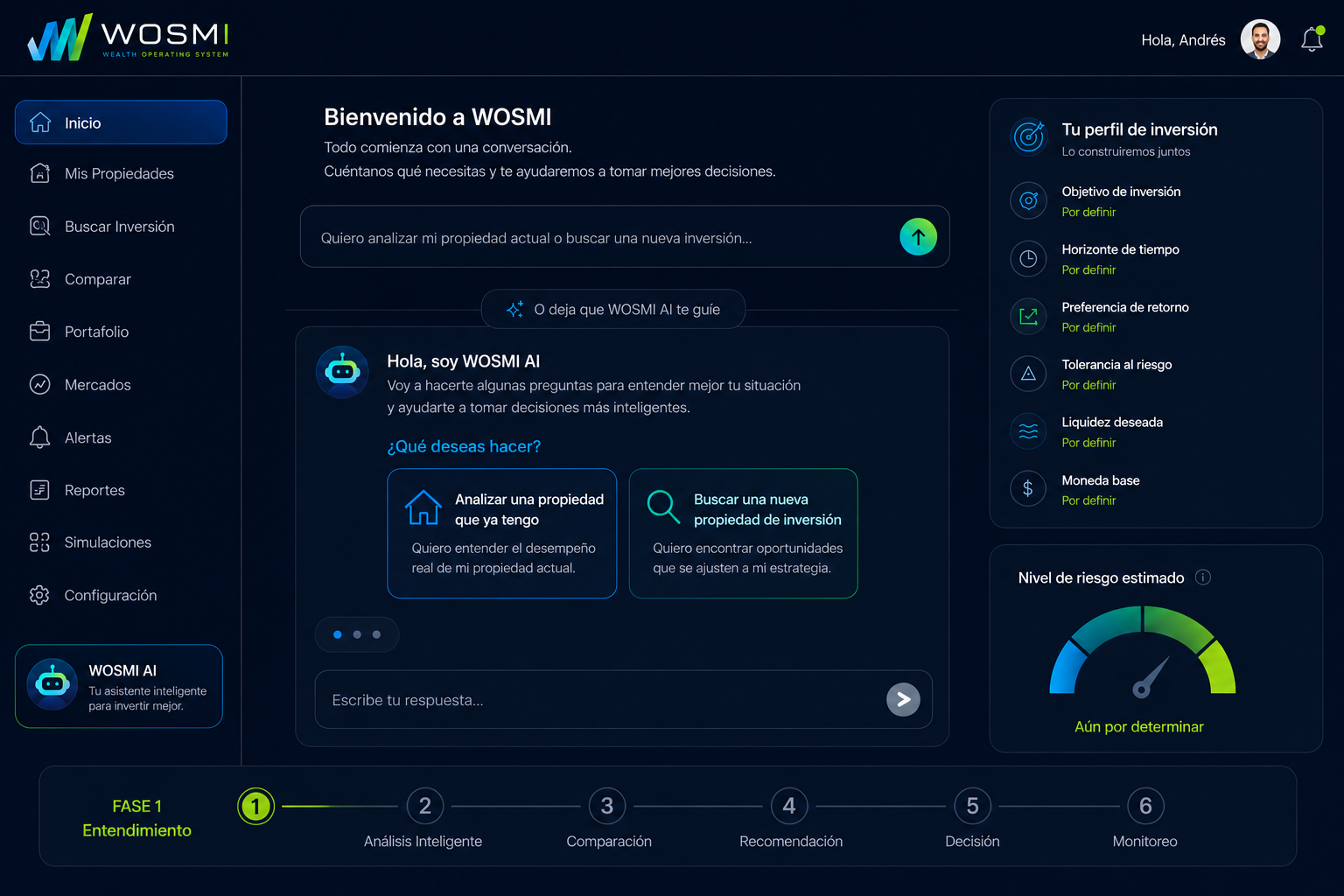This screenshot has width=1344, height=896.
Task: Open Comparar in the sidebar
Action: pyautogui.click(x=121, y=279)
